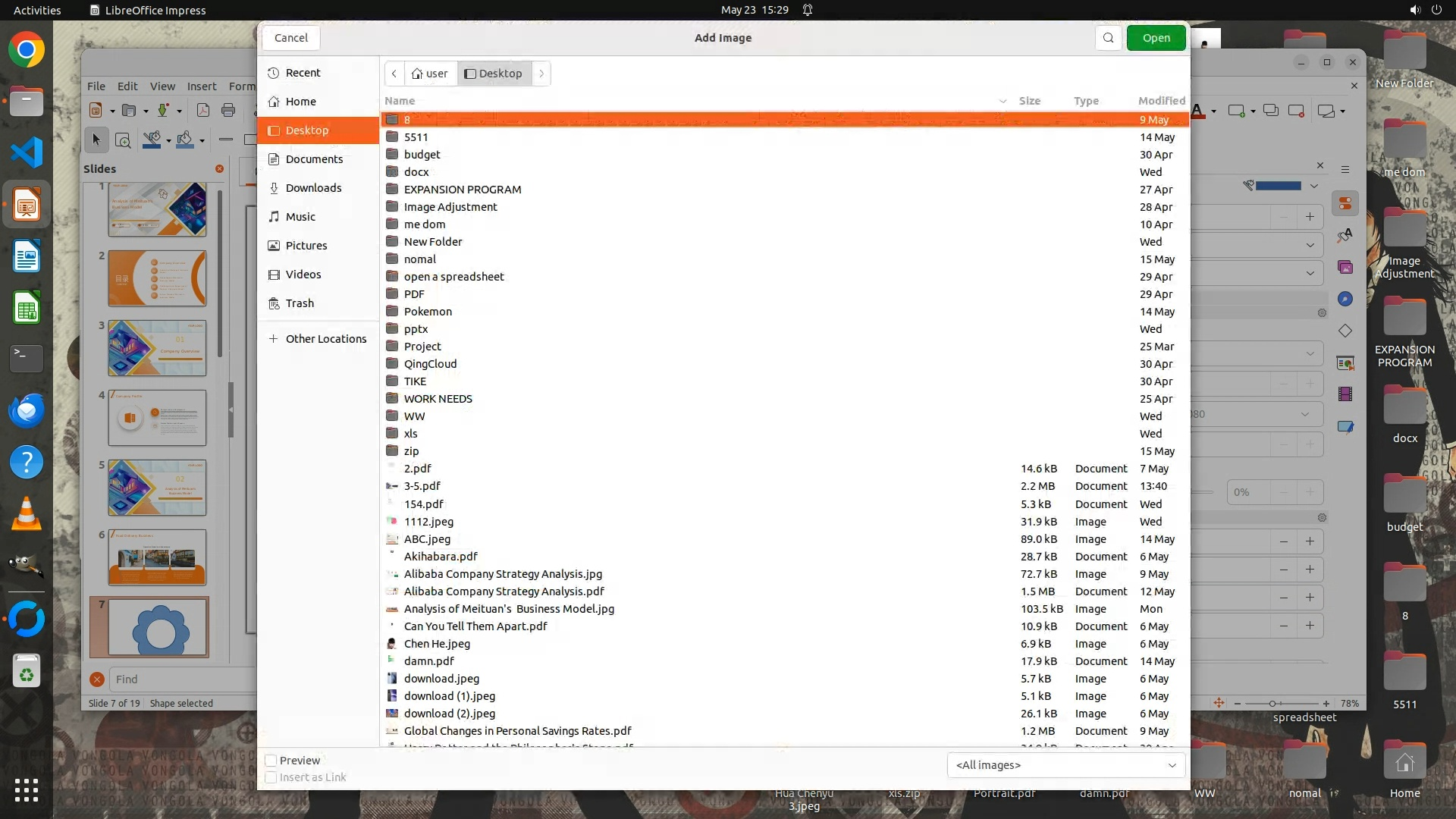Click the back arrow in the path bar
Image resolution: width=1456 pixels, height=819 pixels.
point(394,74)
